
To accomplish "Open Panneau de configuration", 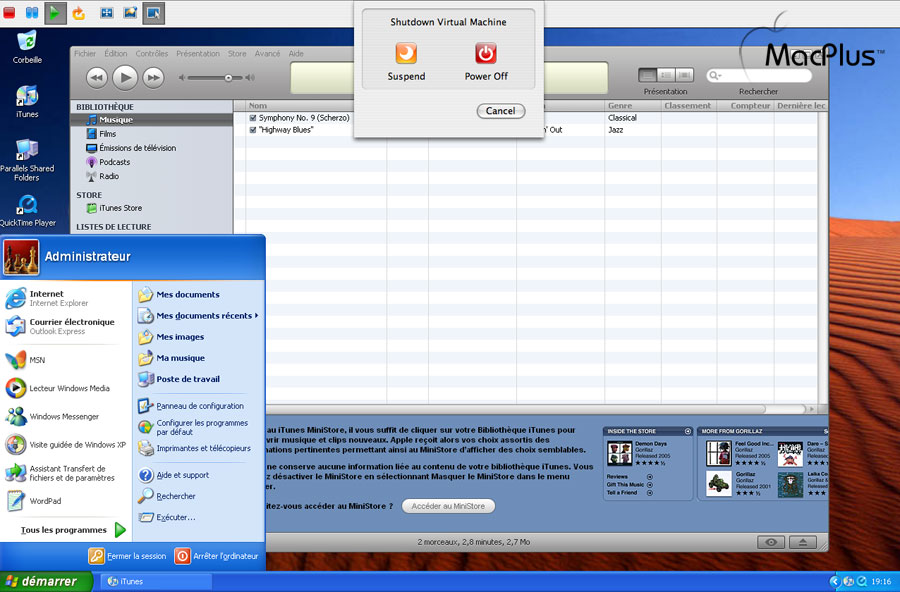I will [x=191, y=405].
